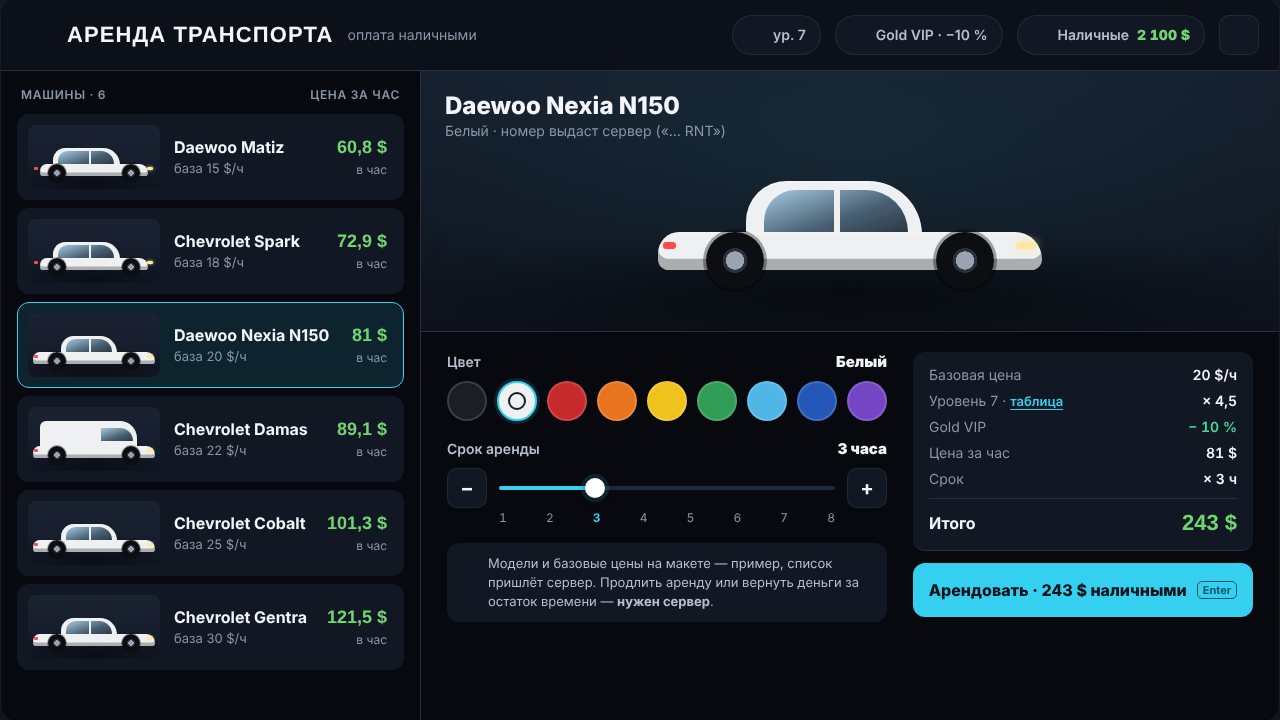1280x720 pixels.
Task: Click the "− 10 %" Gold VIP discount value
Action: pyautogui.click(x=1213, y=427)
